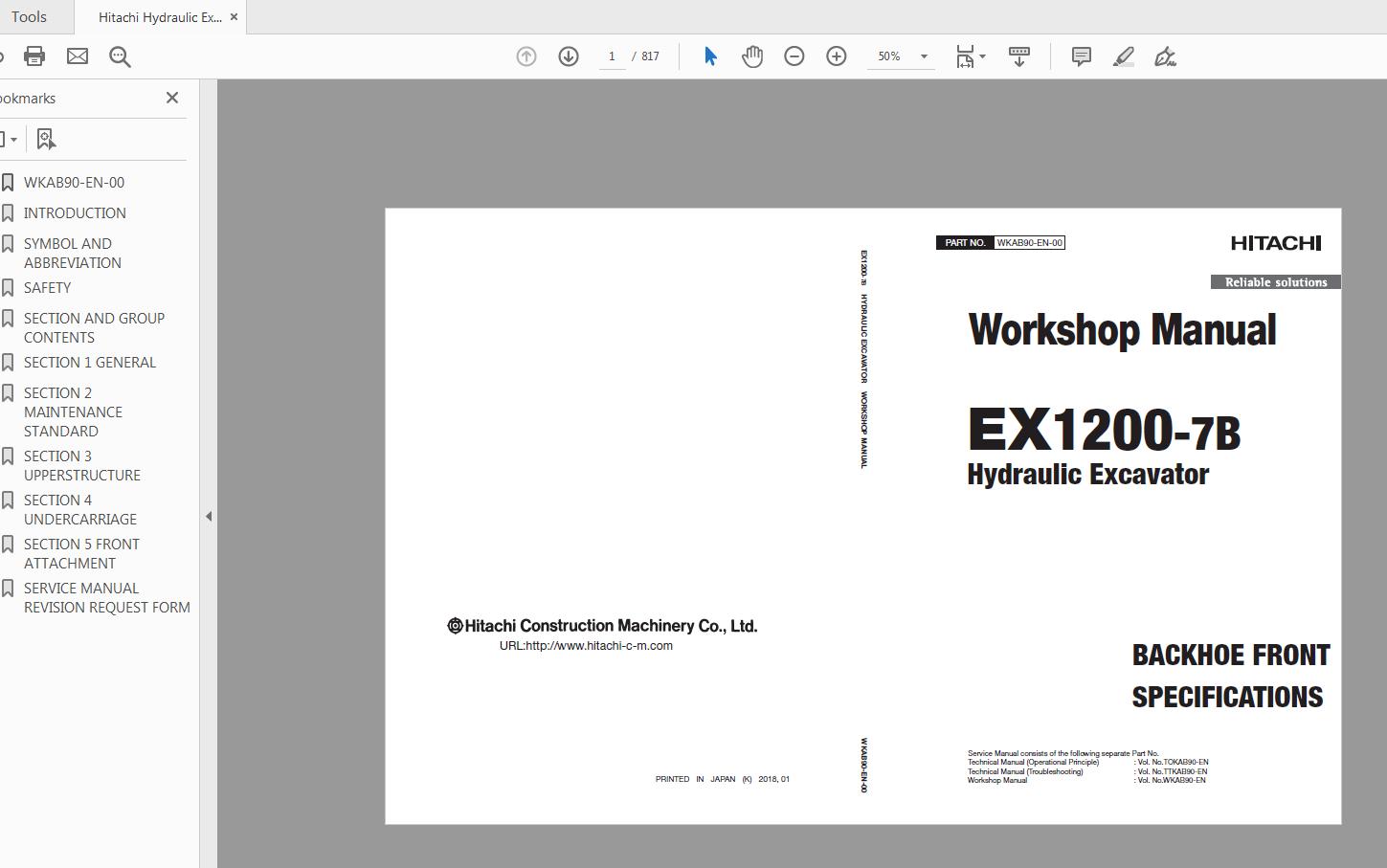Open SECTION 4 UNDERCARRIAGE bookmark
Image resolution: width=1387 pixels, height=868 pixels.
80,509
